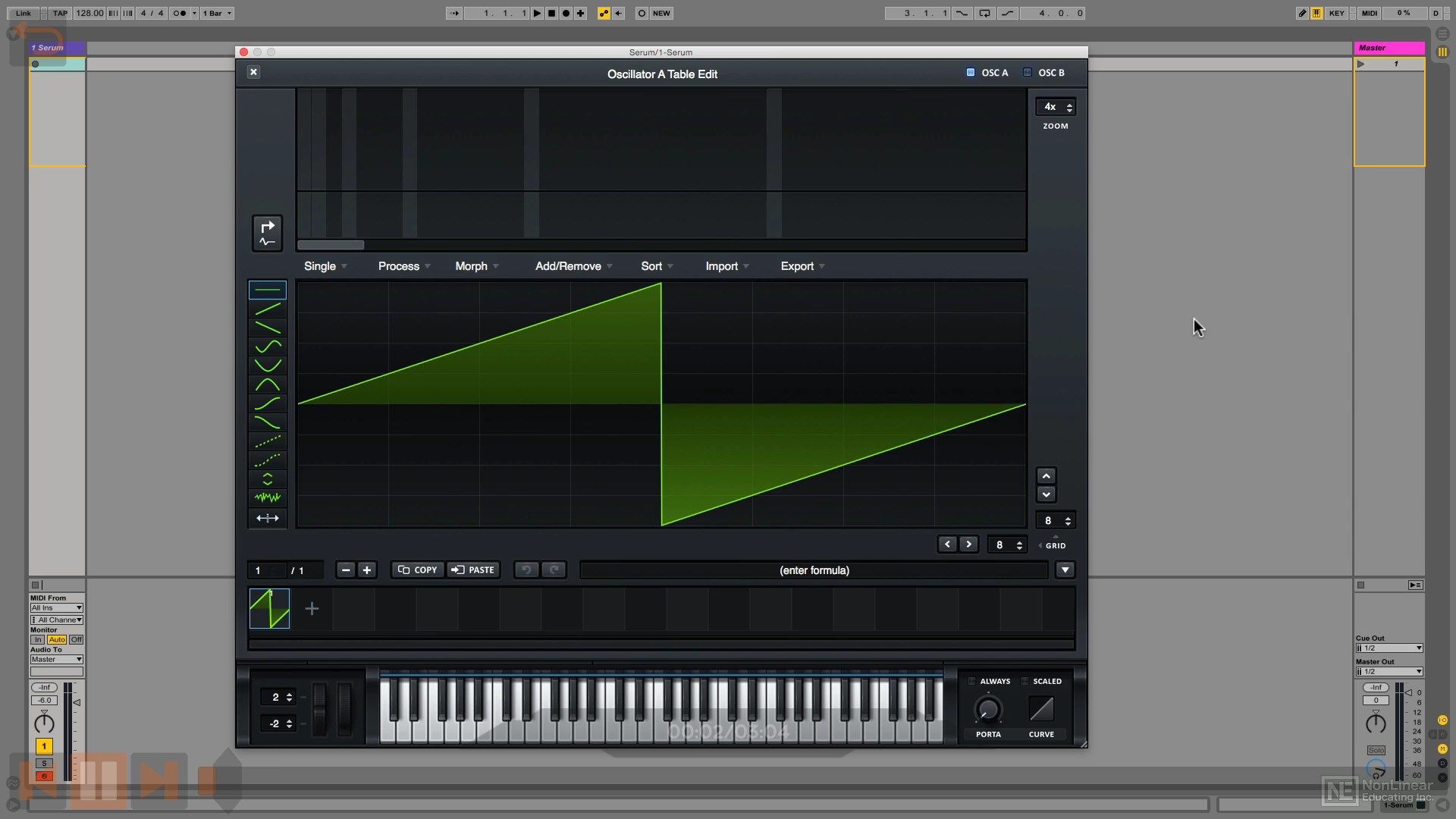The image size is (1456, 819).
Task: Select the dotted curve draw tool
Action: click(268, 460)
